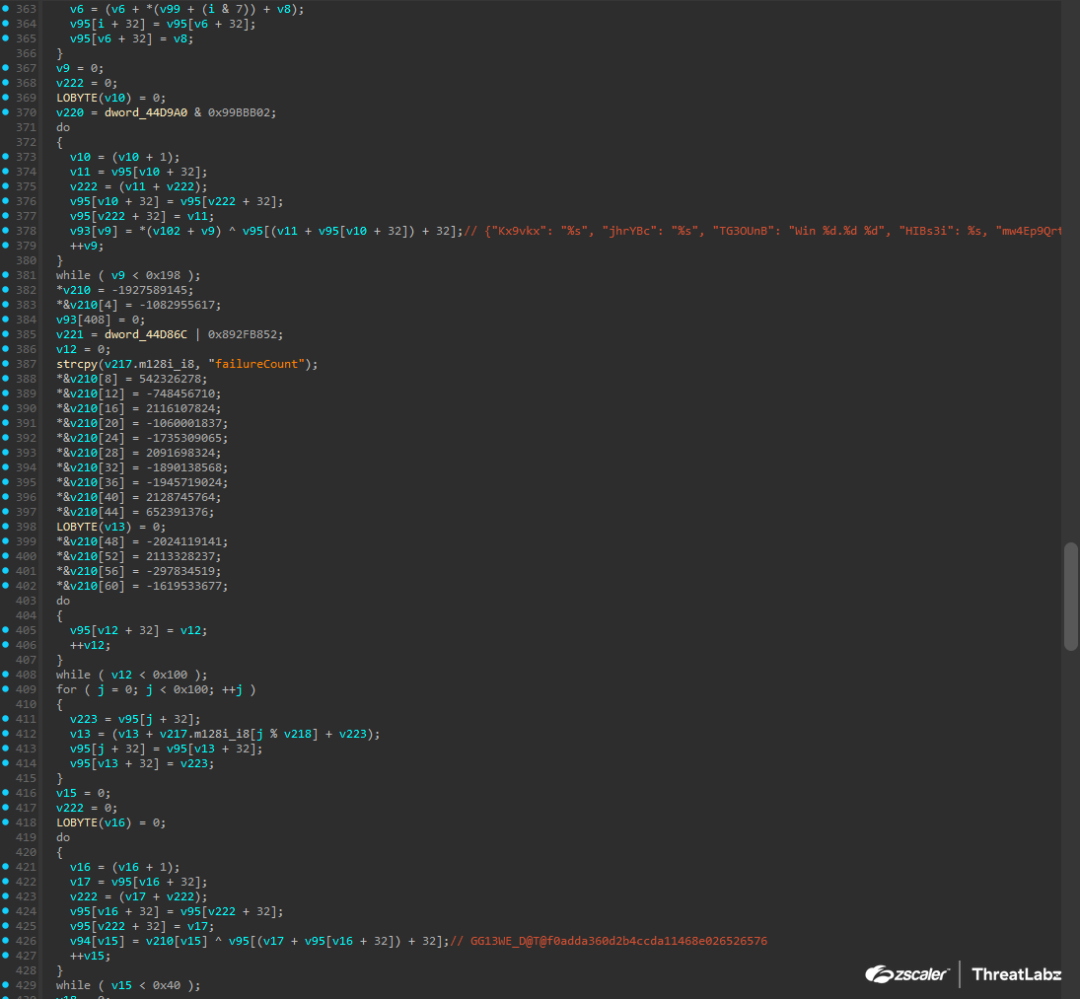Click the for loop keyword on line 409
Image resolution: width=1080 pixels, height=999 pixels.
tap(66, 689)
